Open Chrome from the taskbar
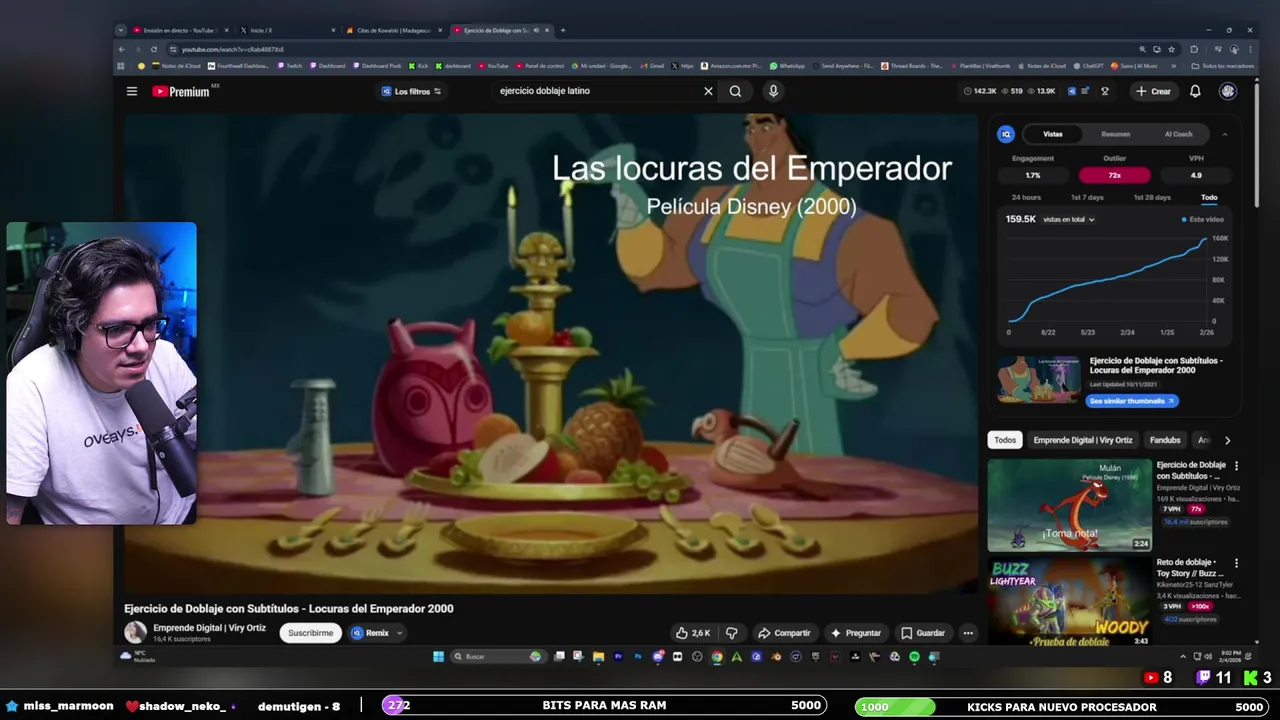The width and height of the screenshot is (1280, 720). (x=717, y=657)
